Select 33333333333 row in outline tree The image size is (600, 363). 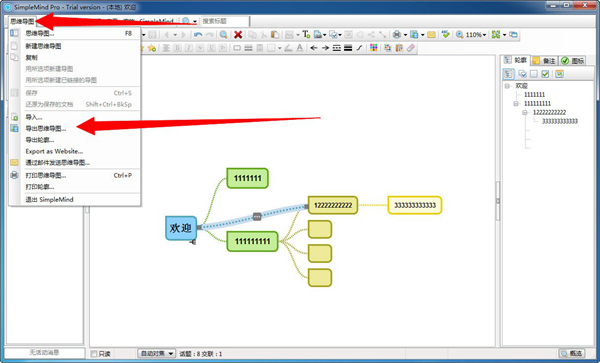click(x=559, y=121)
